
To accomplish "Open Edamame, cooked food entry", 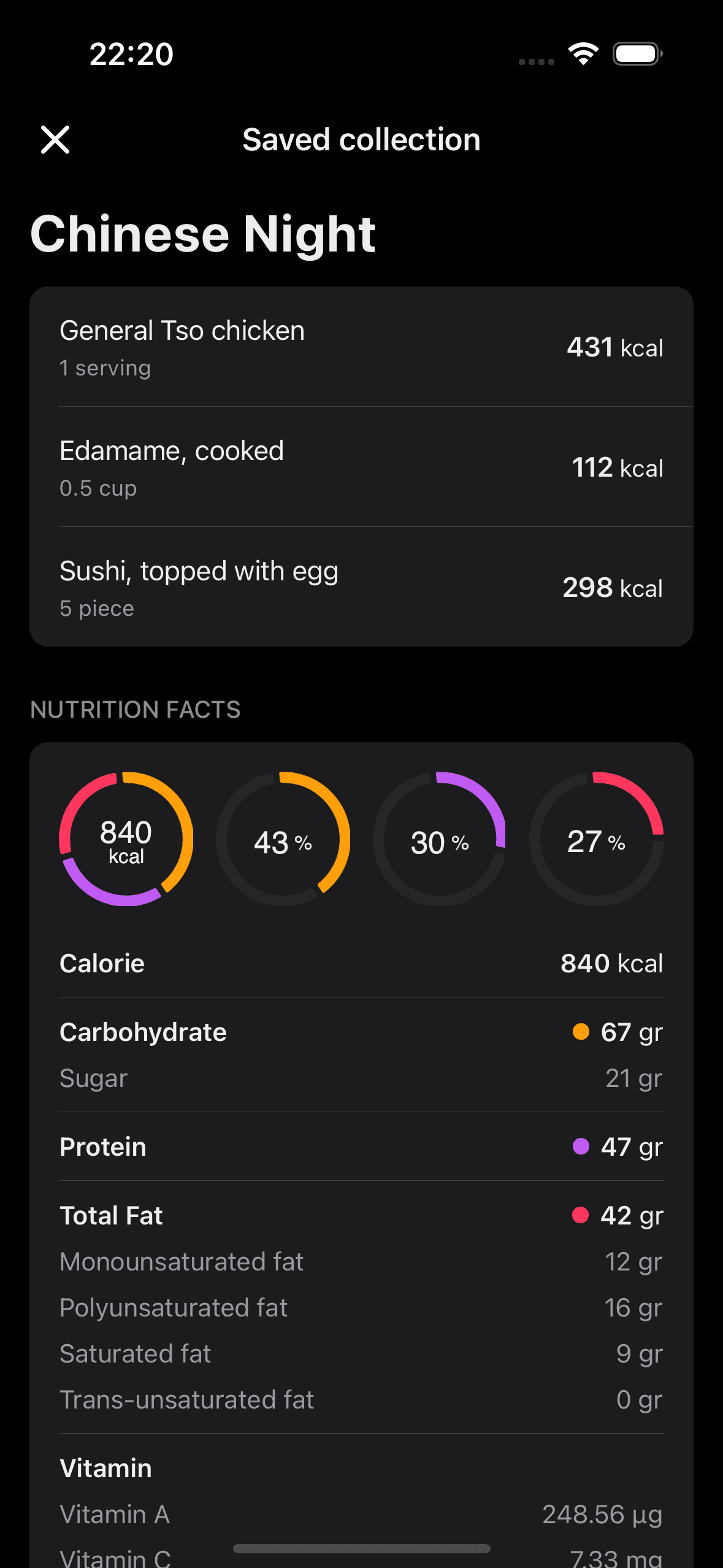I will tap(361, 467).
